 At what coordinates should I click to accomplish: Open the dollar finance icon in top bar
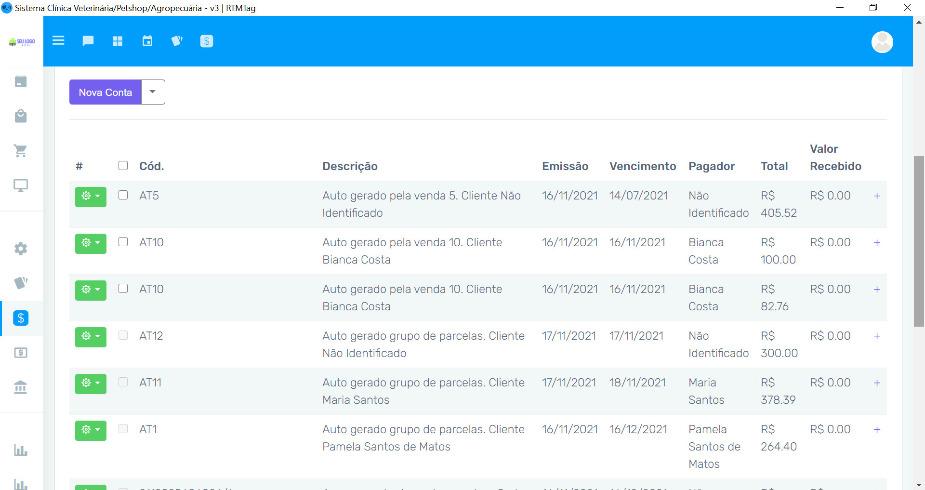point(206,41)
